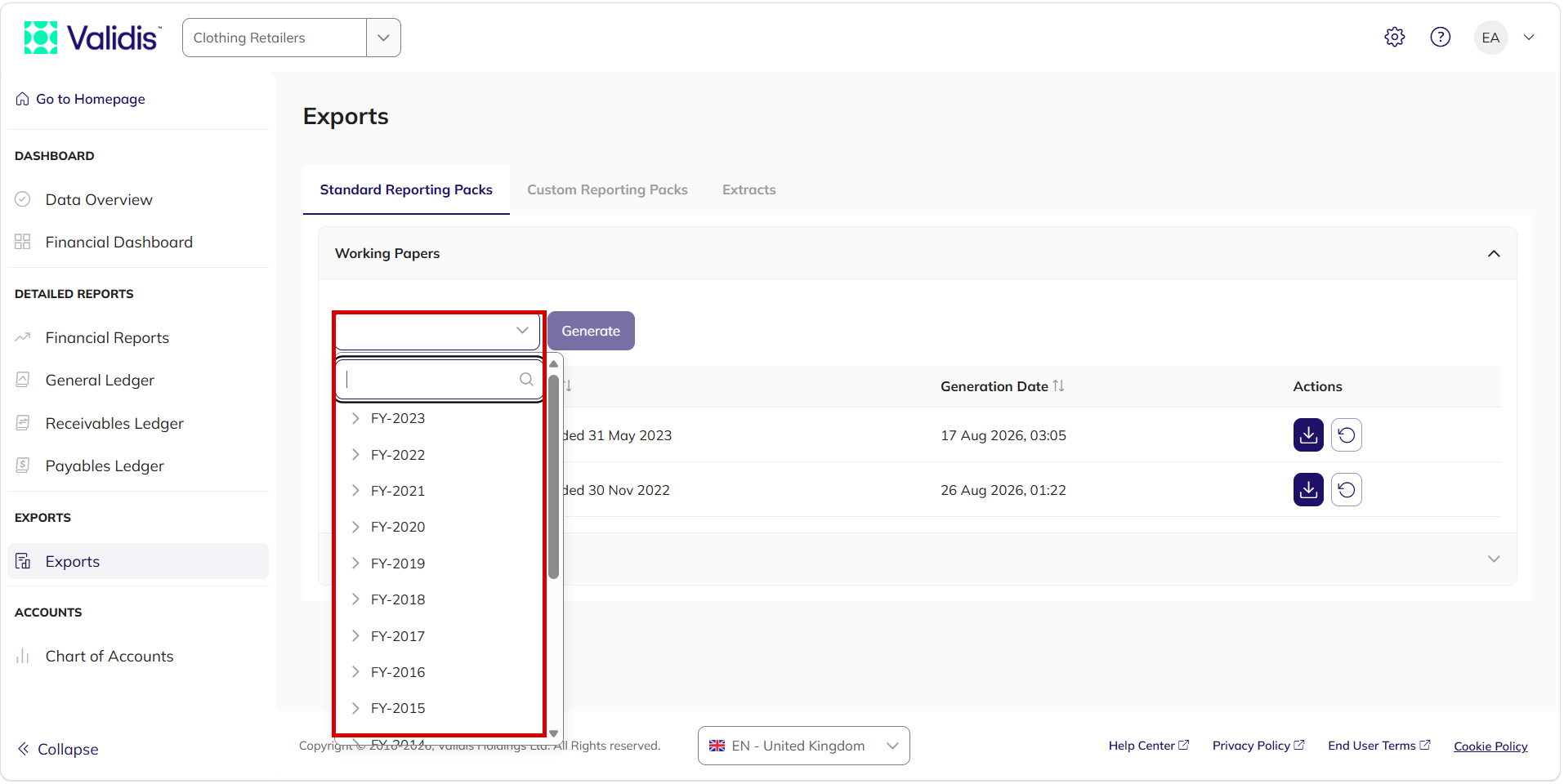Download the 30 Nov 2022 working paper
The image size is (1564, 784).
(x=1308, y=490)
